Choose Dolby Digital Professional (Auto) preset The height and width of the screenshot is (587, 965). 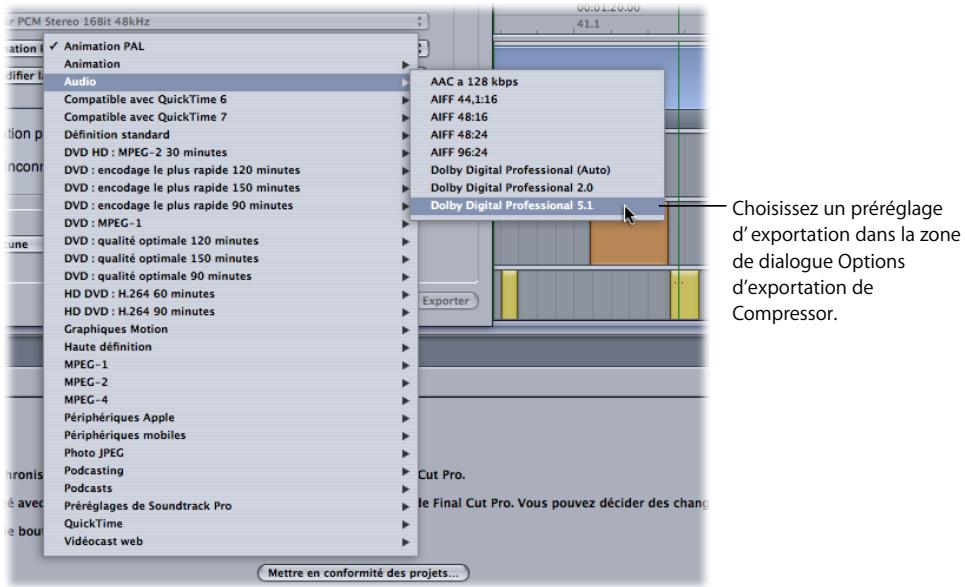[538, 170]
